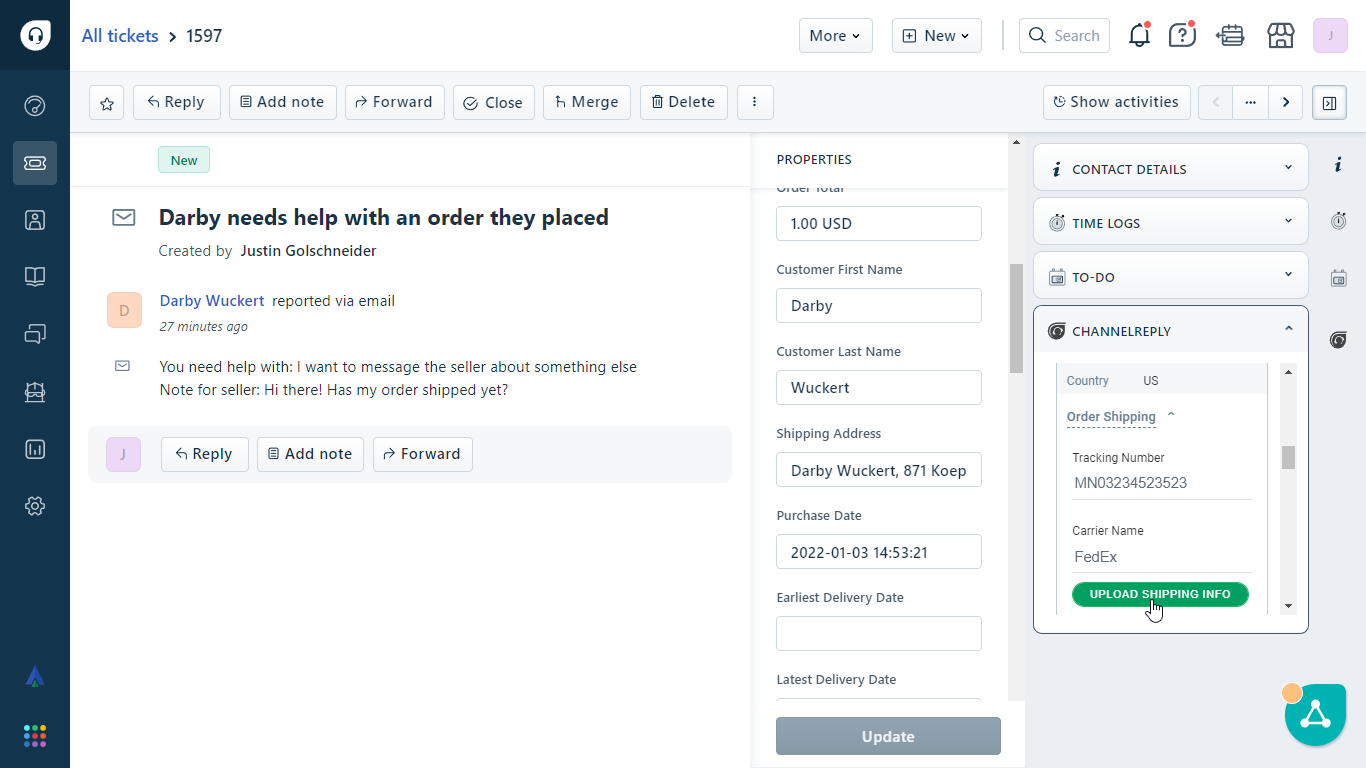The width and height of the screenshot is (1366, 768).
Task: Open the Freddy assistant floating button
Action: click(1315, 715)
